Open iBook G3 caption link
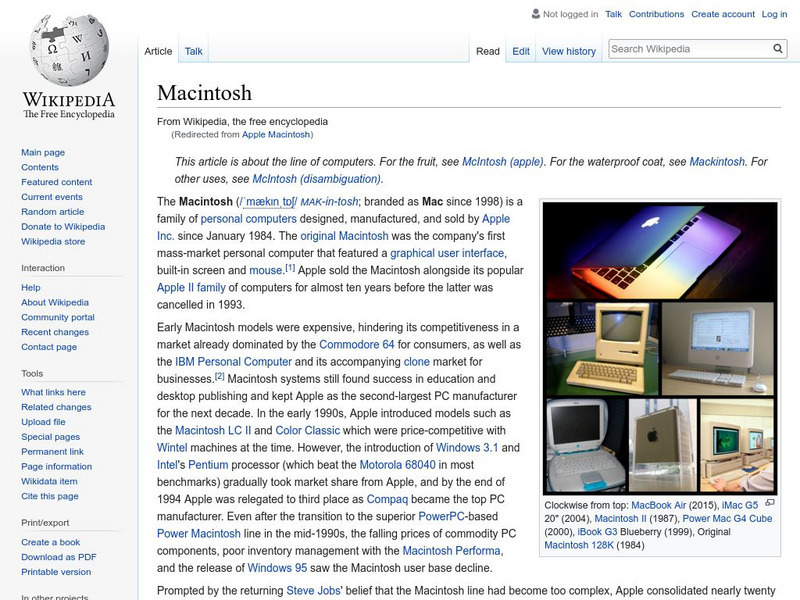The height and width of the screenshot is (600, 800). [597, 532]
